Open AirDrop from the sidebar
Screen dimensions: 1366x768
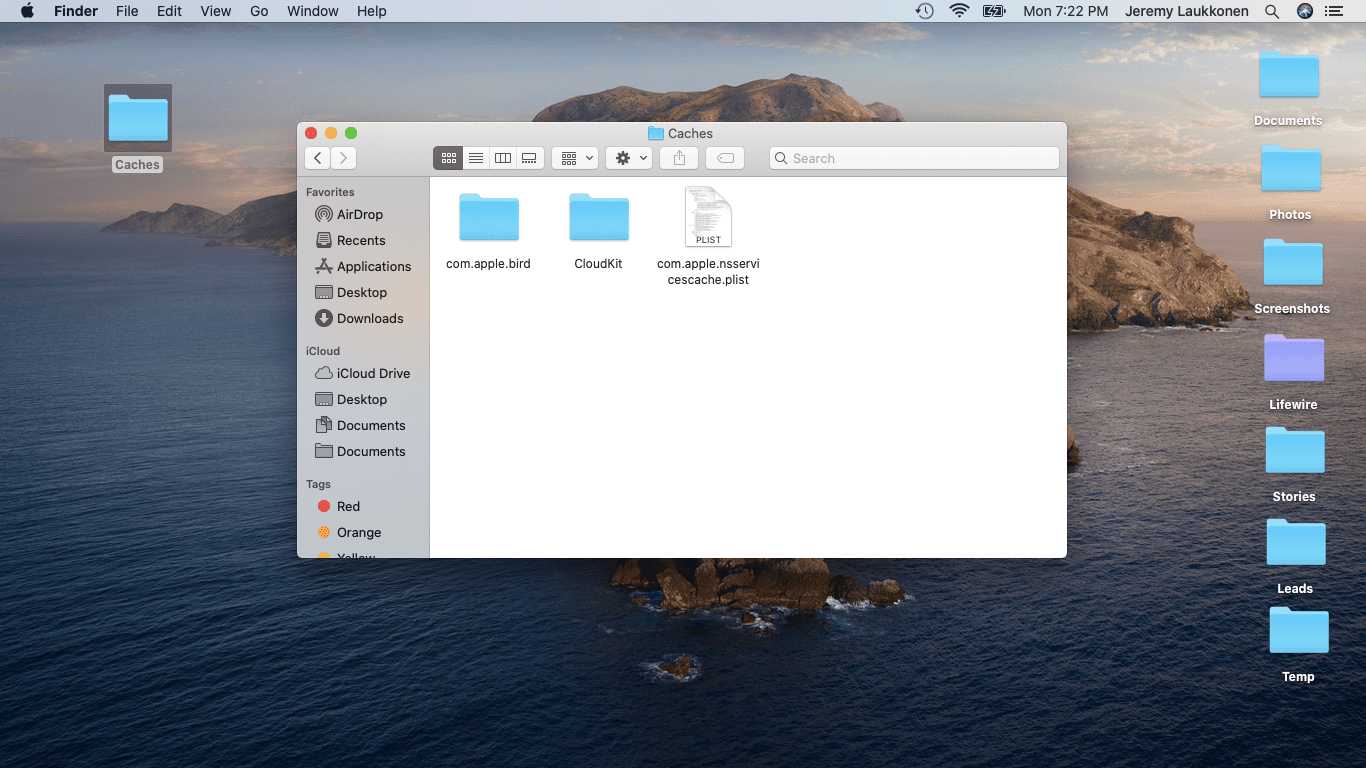(359, 214)
